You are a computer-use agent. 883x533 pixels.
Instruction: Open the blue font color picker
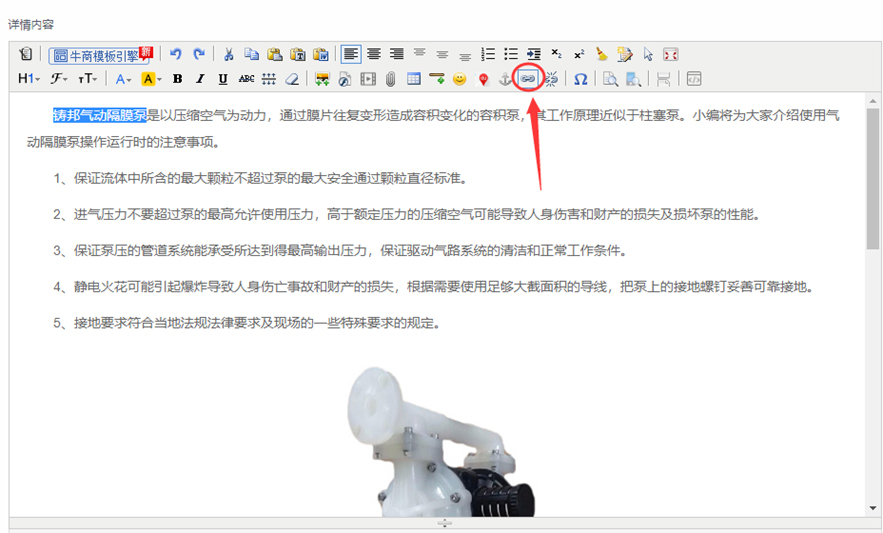coord(123,79)
